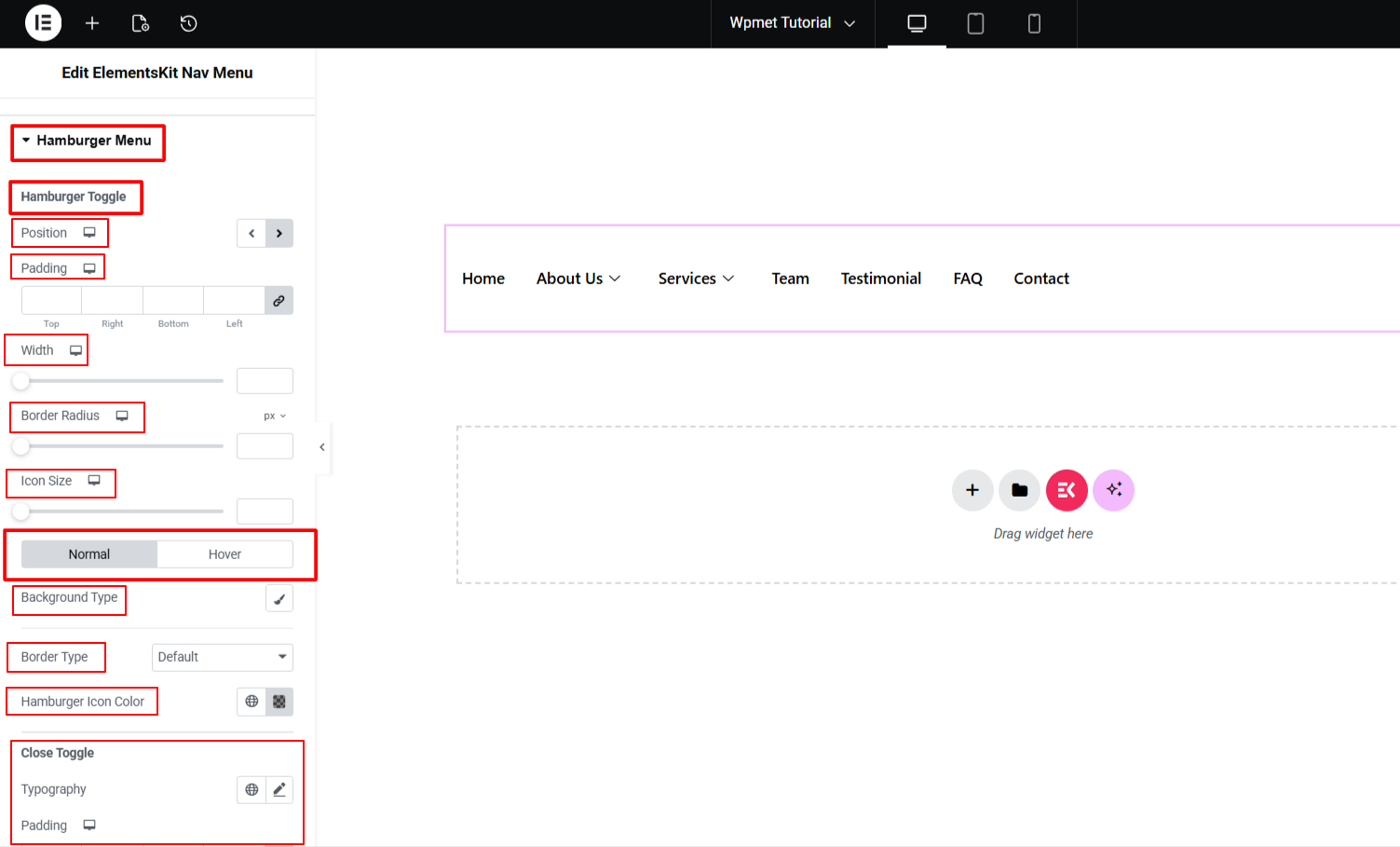
Task: Click the Top padding input field
Action: pyautogui.click(x=50, y=300)
